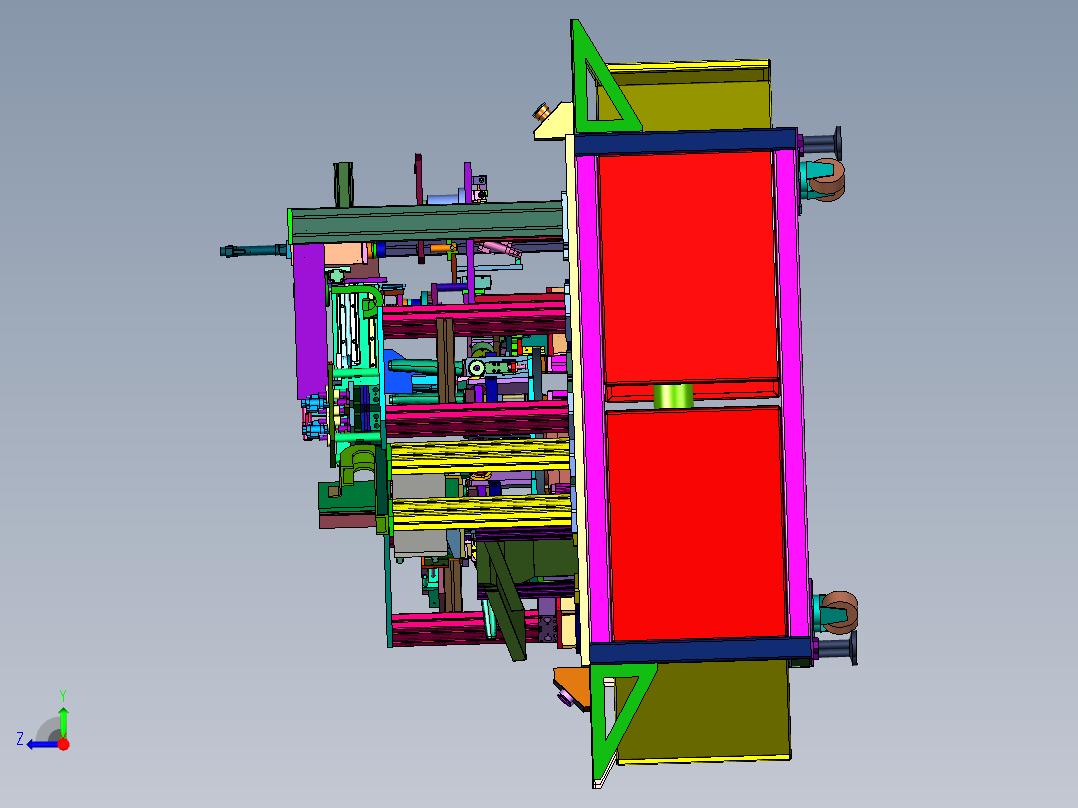Select the purple vertical plate
Viewport: 1078px width, 808px height.
(x=310, y=320)
